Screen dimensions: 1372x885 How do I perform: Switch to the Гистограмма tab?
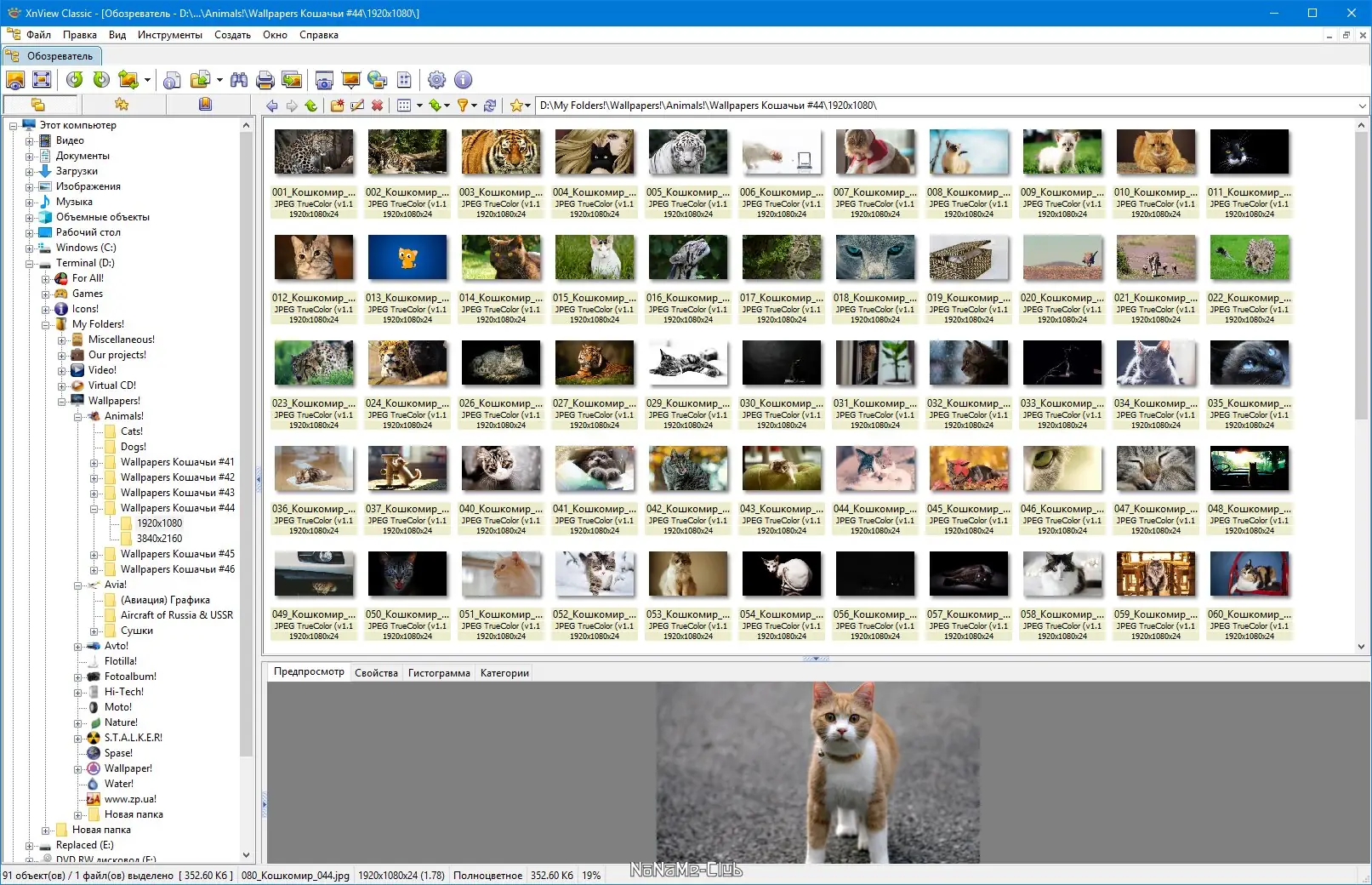[x=438, y=673]
